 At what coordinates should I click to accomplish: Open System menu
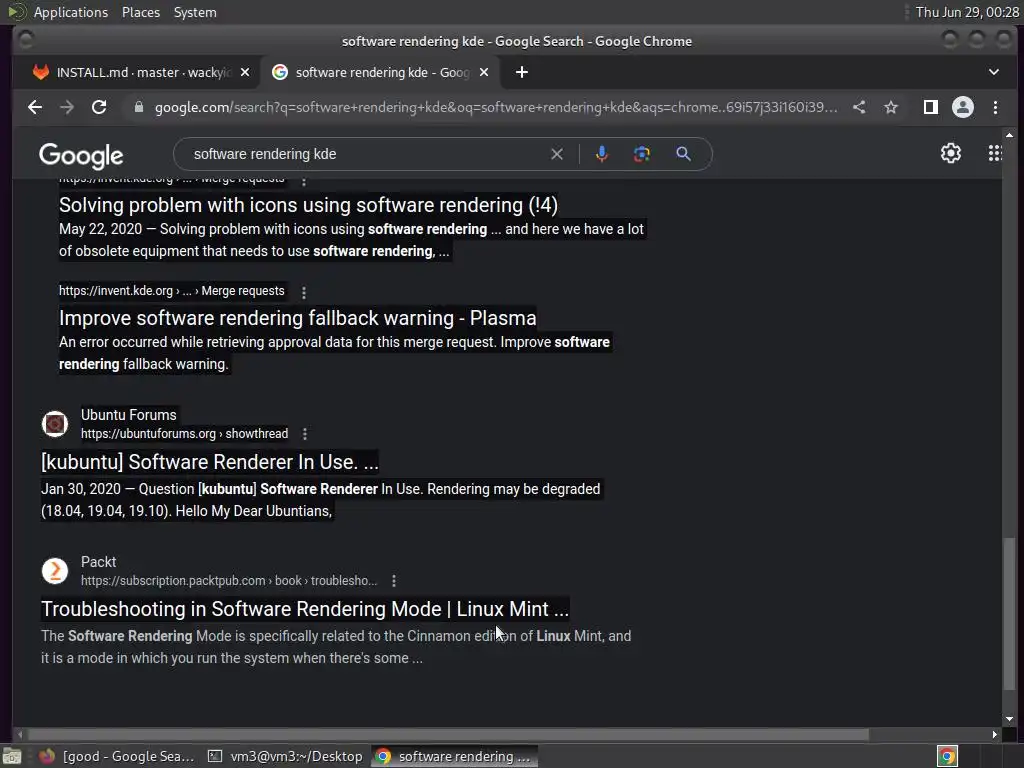point(195,12)
